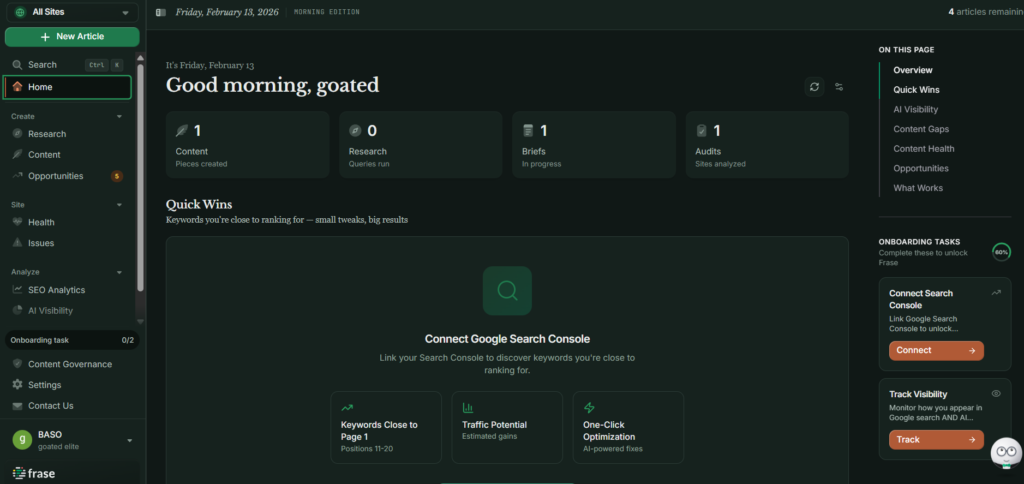Jump to Content Gaps in page outline
The height and width of the screenshot is (484, 1024).
[921, 129]
